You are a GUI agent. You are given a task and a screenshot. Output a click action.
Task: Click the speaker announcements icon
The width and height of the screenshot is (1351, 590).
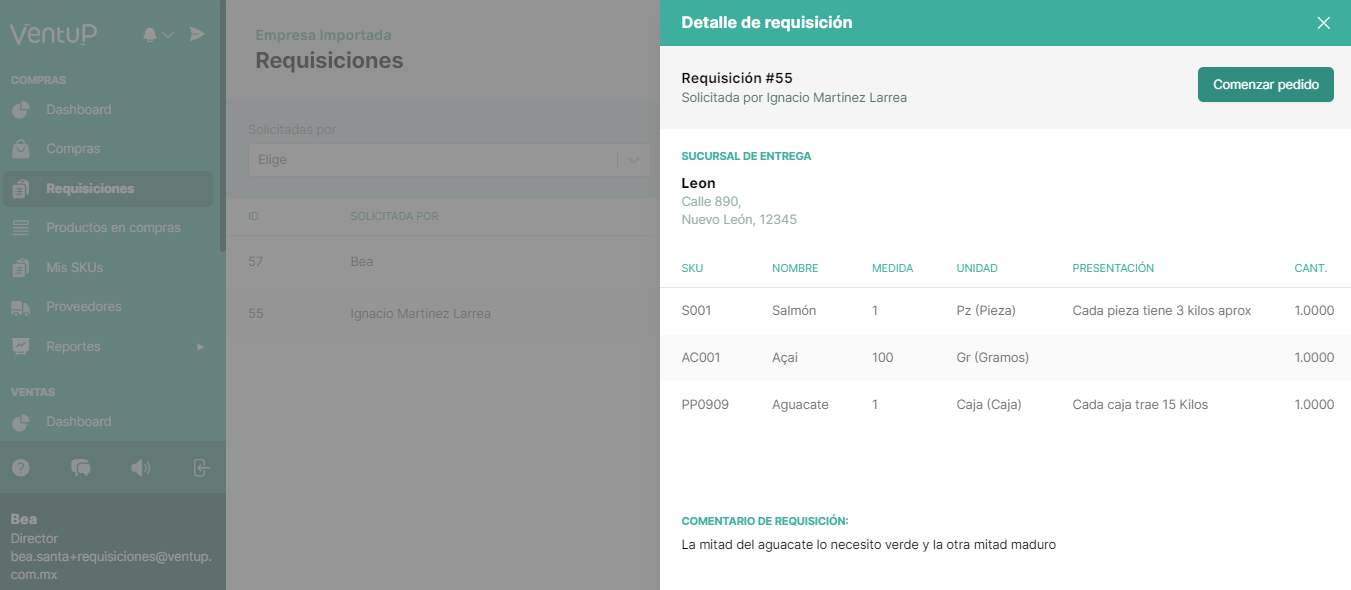[x=141, y=467]
